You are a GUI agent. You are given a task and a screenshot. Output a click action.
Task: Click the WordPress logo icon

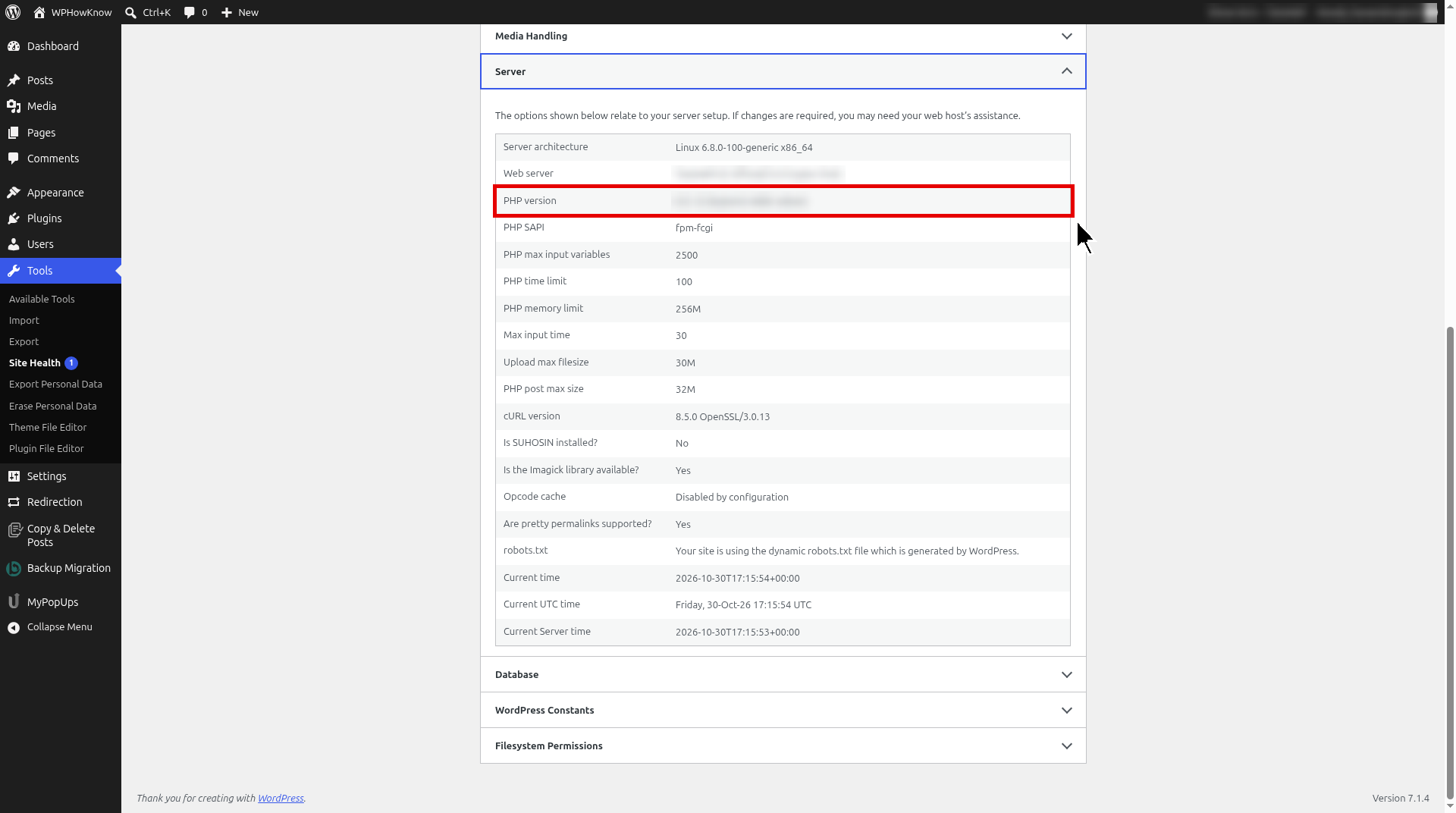[13, 12]
